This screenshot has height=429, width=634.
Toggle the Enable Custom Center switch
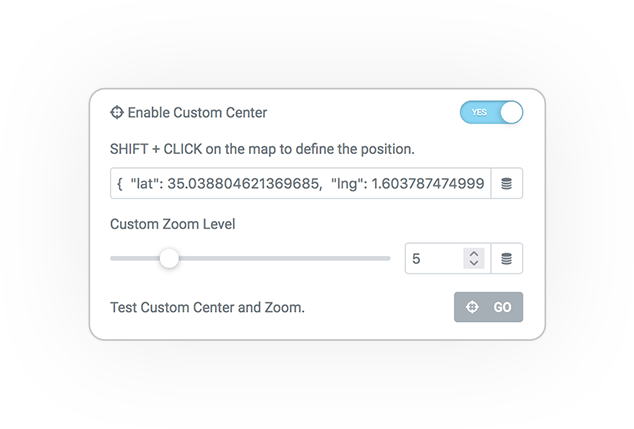491,112
